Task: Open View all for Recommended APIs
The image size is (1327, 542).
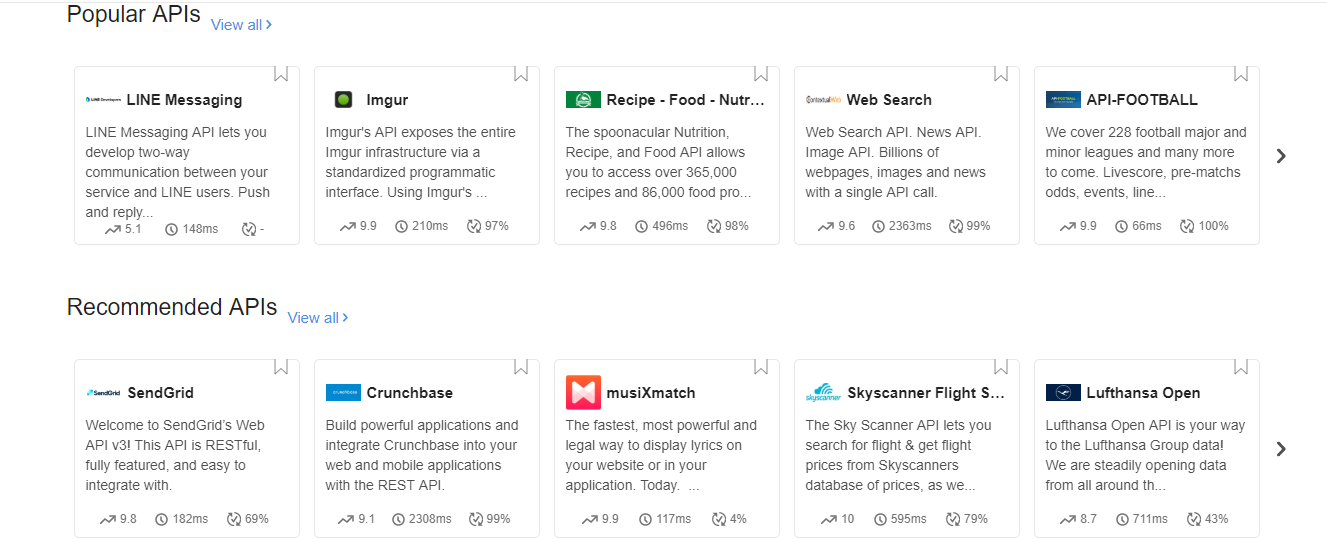Action: point(318,318)
